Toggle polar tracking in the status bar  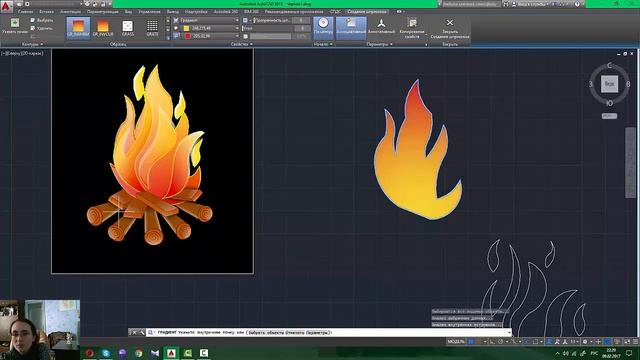(x=500, y=342)
